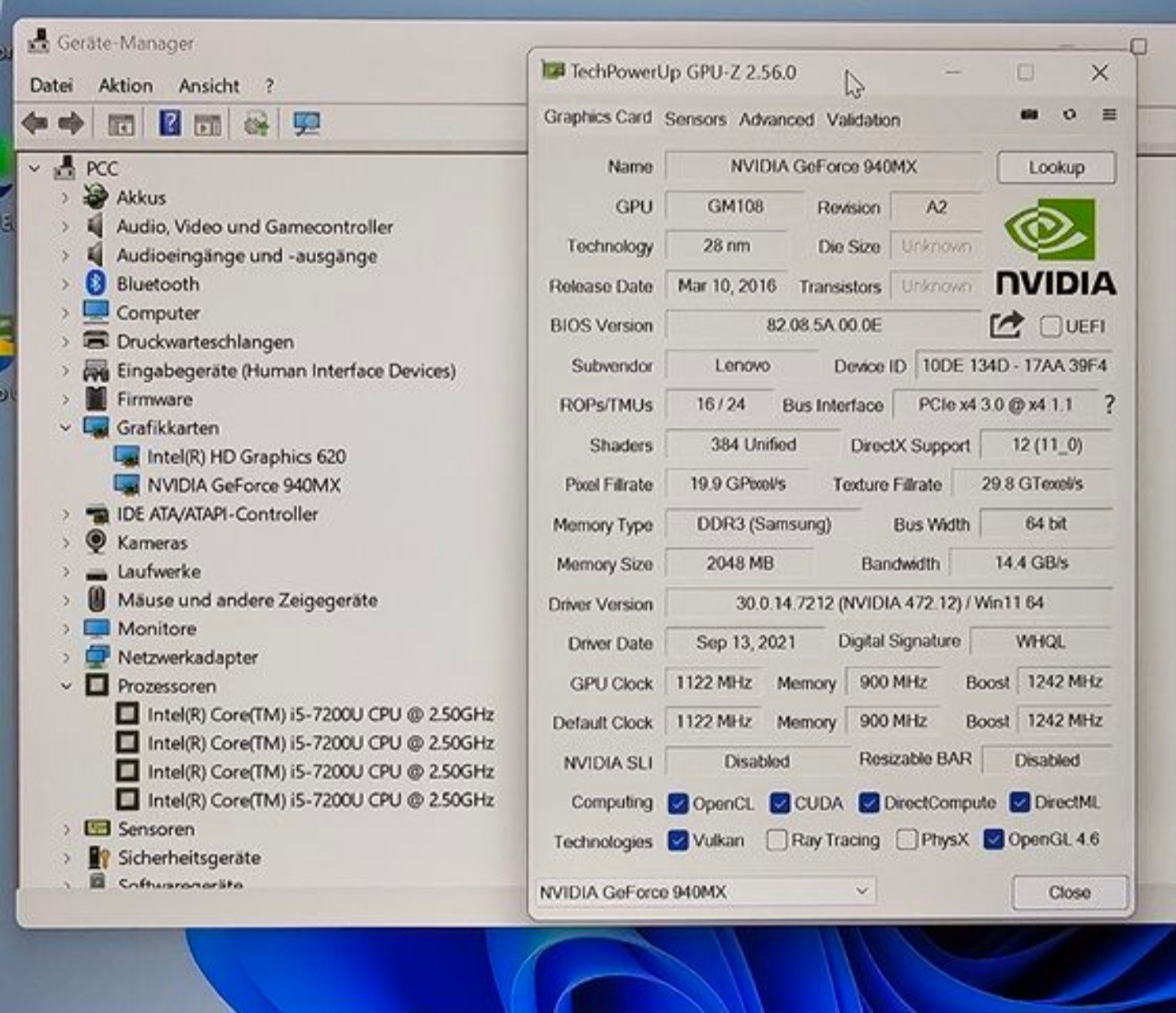This screenshot has height=1013, width=1176.
Task: Open the Aktion menu
Action: click(x=125, y=86)
